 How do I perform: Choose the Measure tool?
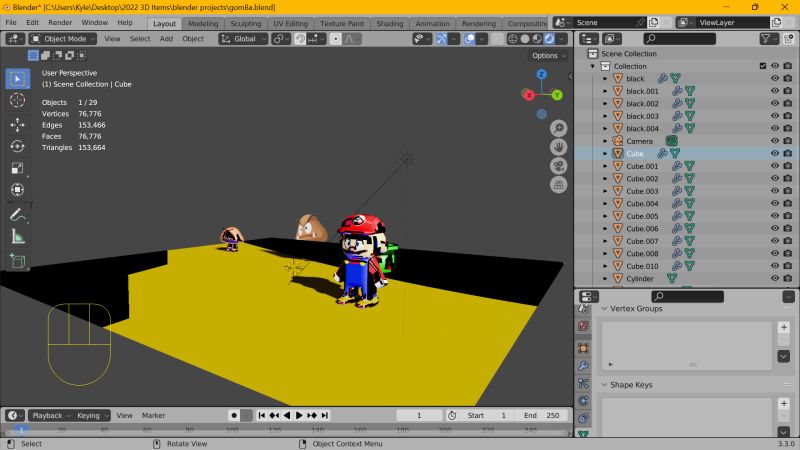coord(17,237)
